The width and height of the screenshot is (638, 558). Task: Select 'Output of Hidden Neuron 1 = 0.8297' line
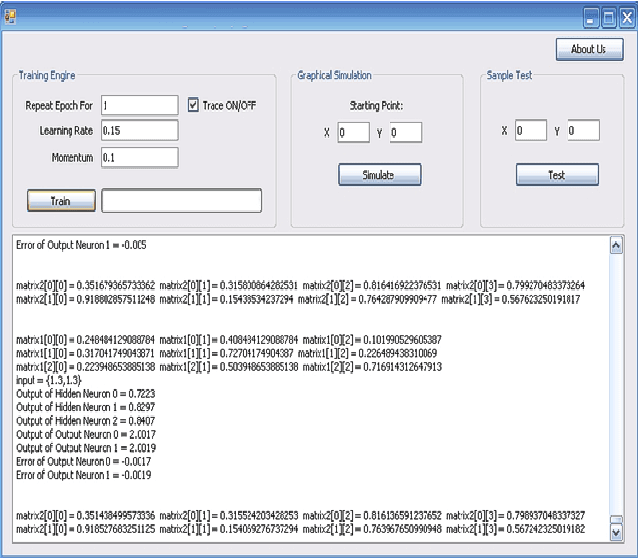click(85, 407)
